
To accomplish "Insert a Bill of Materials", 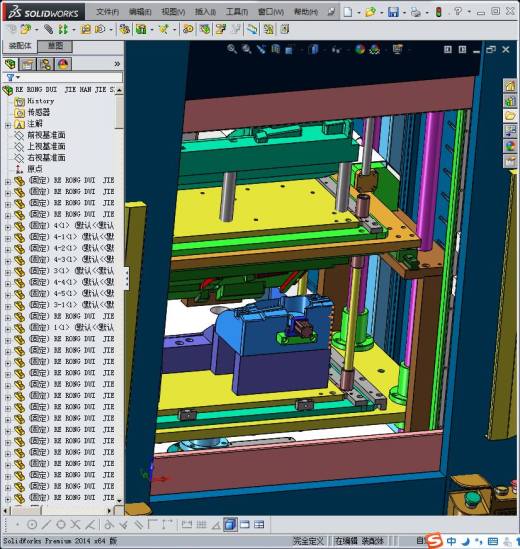I will point(205,29).
